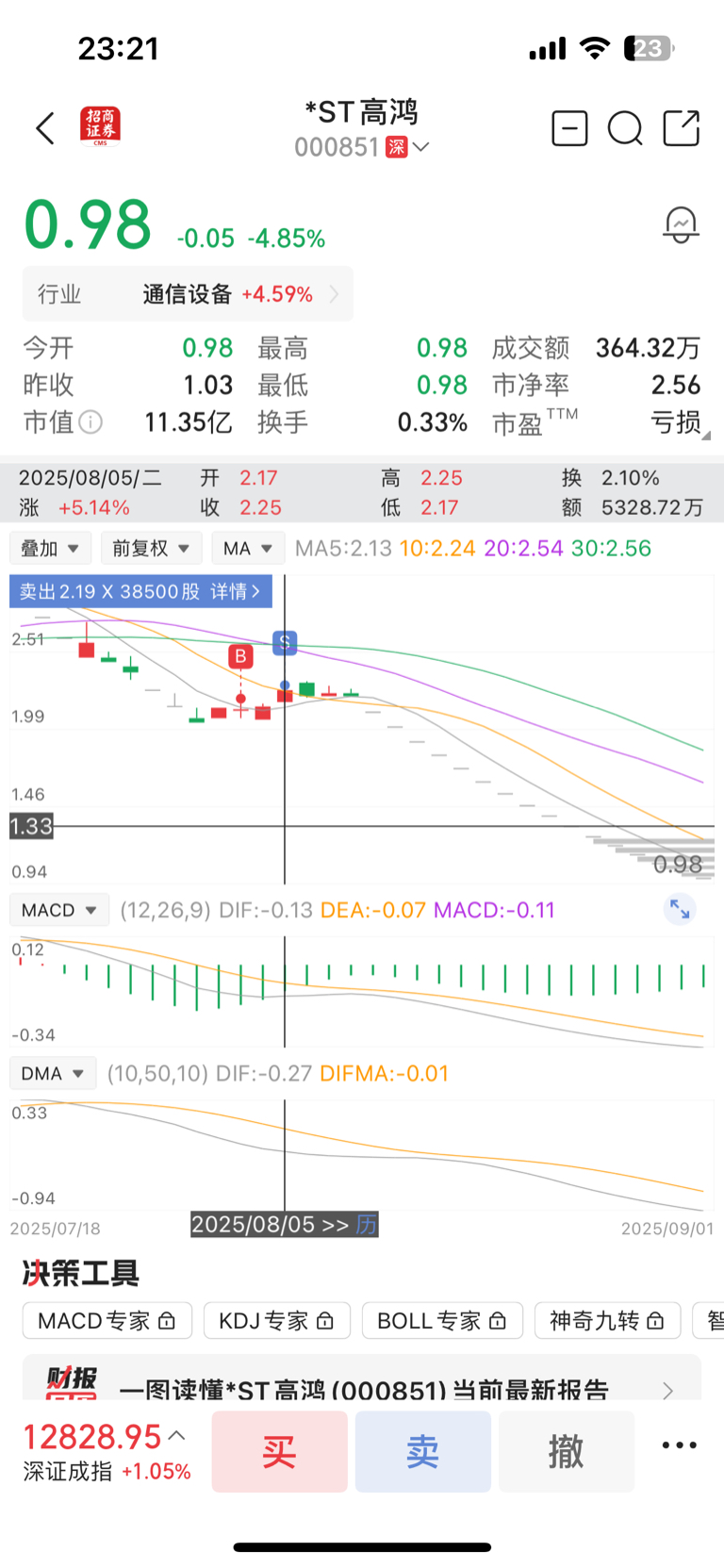Tap the 额 5328.72万 day turnover value
Image resolution: width=724 pixels, height=1568 pixels.
pos(652,507)
